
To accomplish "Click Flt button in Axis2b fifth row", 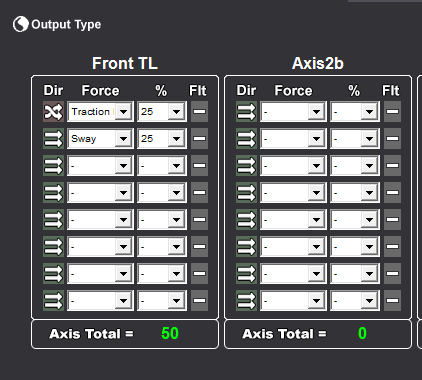I will coord(392,220).
